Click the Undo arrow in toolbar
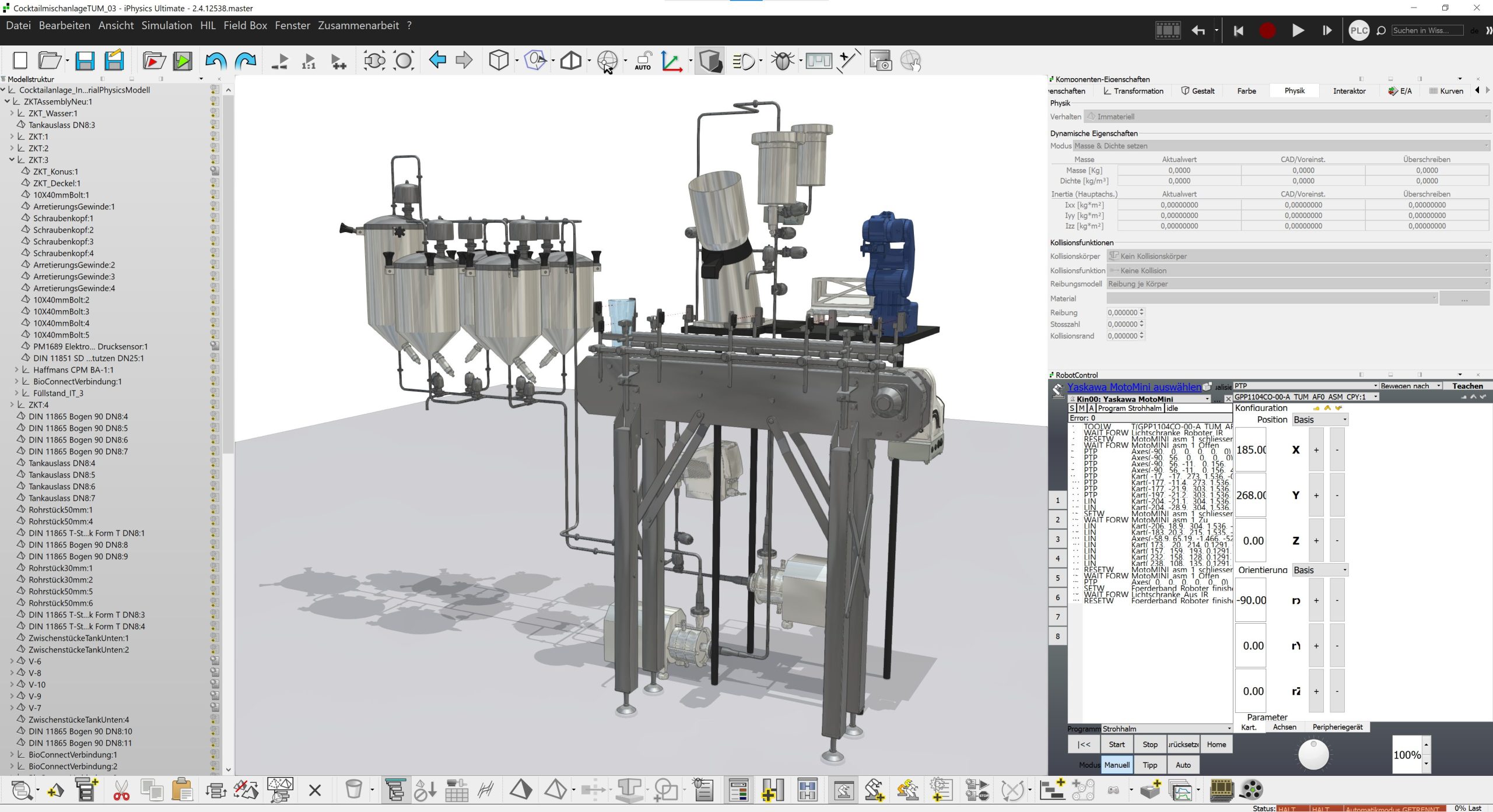The height and width of the screenshot is (812, 1493). (x=216, y=61)
